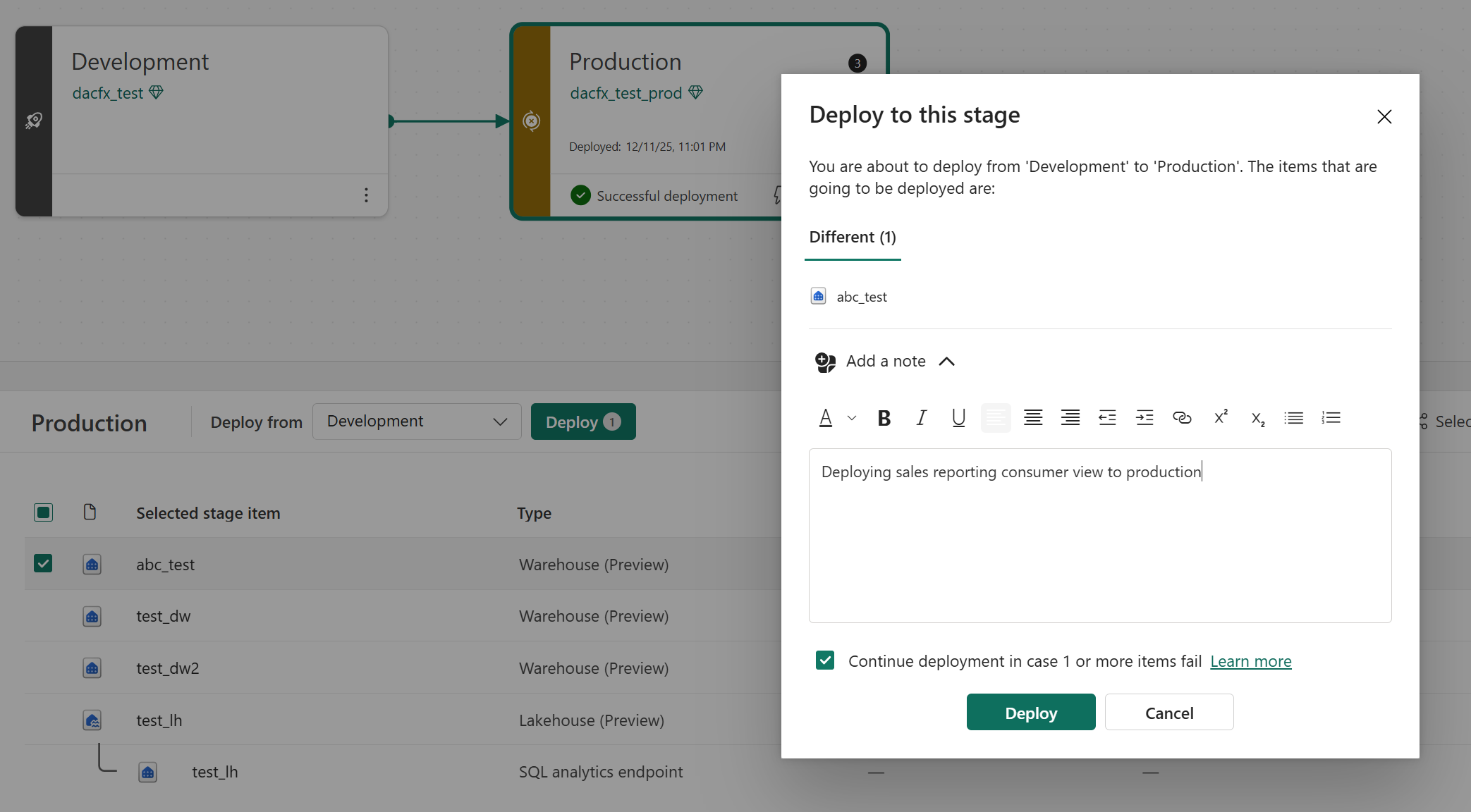Click the Add a note icon
The height and width of the screenshot is (812, 1471).
(825, 362)
